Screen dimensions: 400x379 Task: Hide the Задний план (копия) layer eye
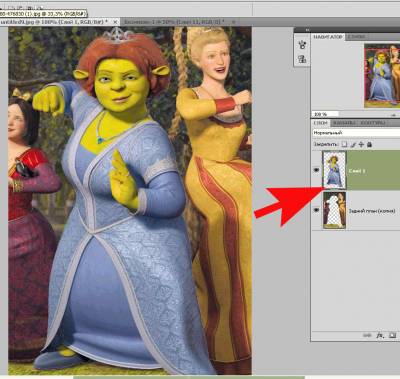click(316, 210)
